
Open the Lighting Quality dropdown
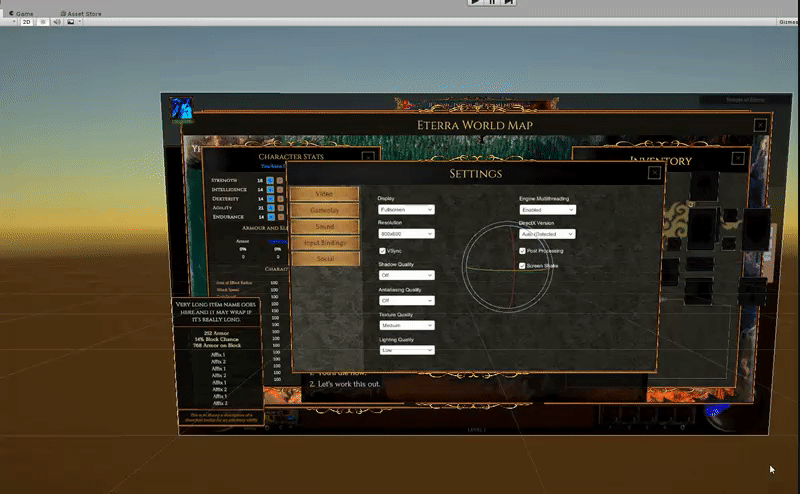point(407,350)
